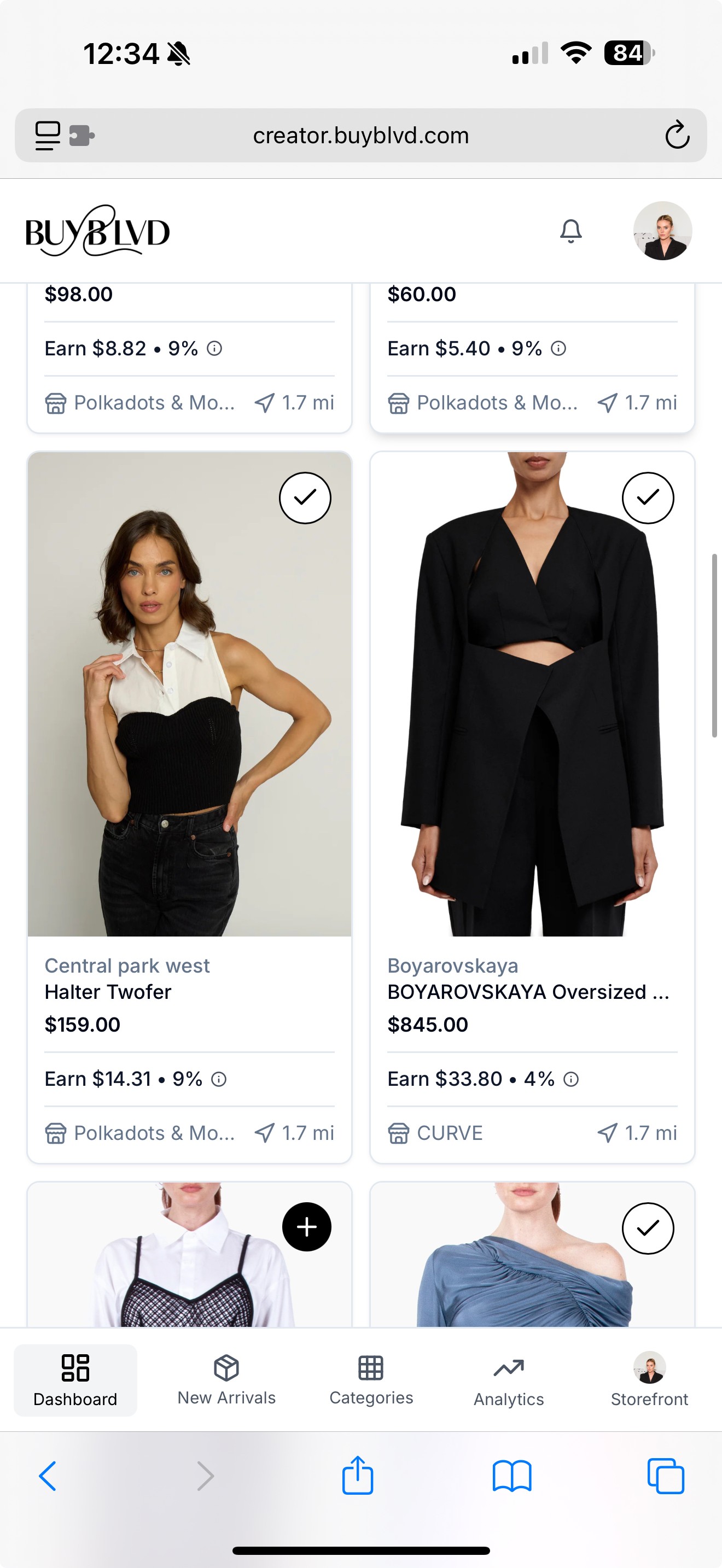Open Safari tabs overview
The height and width of the screenshot is (1568, 722).
tap(665, 1476)
